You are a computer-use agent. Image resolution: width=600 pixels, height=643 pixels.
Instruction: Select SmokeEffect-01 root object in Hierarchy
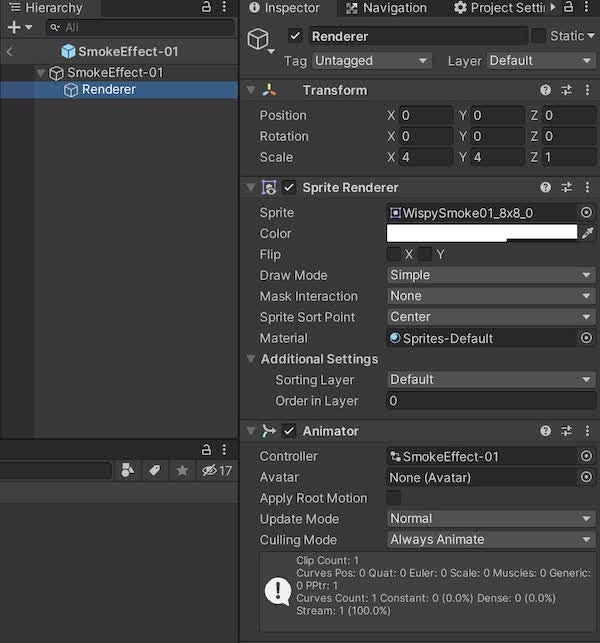tap(115, 73)
